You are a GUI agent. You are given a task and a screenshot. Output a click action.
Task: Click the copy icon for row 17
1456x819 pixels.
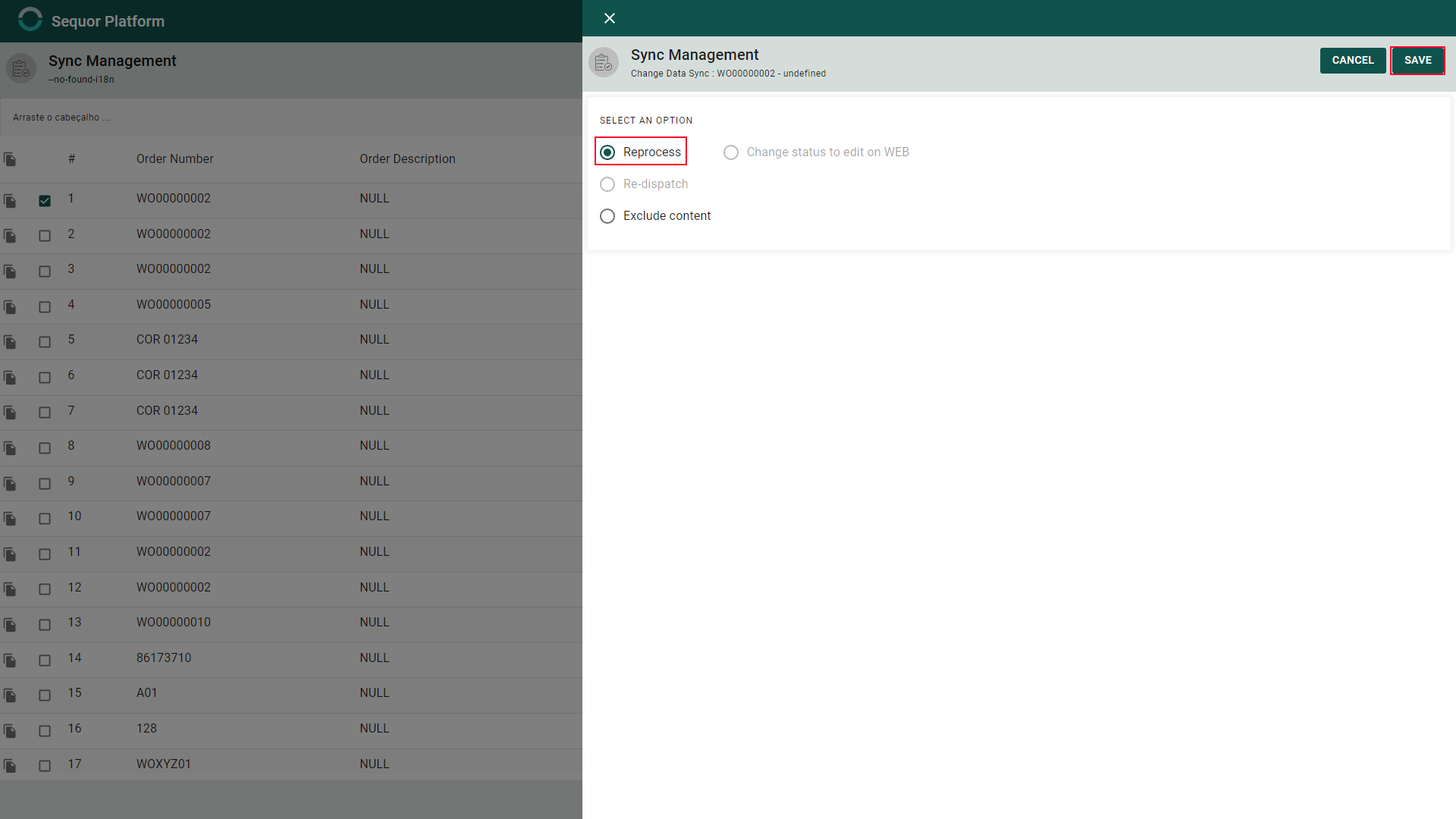click(10, 766)
